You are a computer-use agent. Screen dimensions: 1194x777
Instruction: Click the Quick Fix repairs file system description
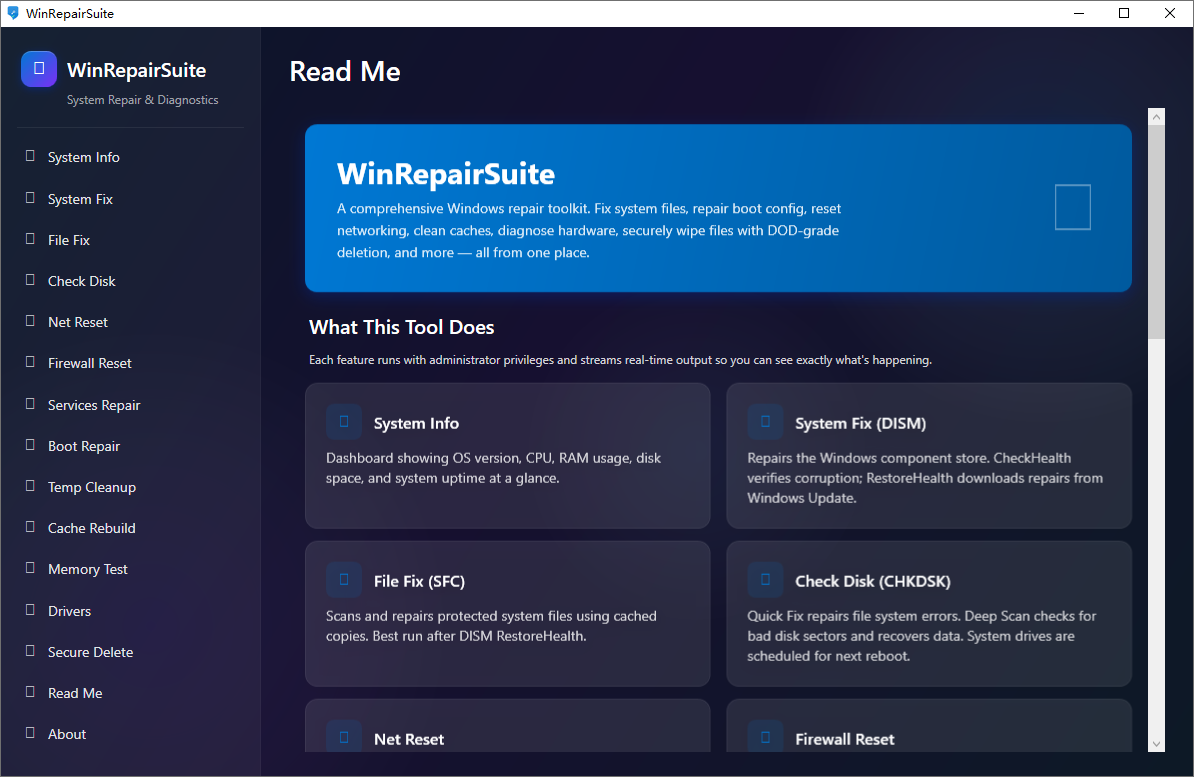click(x=921, y=635)
